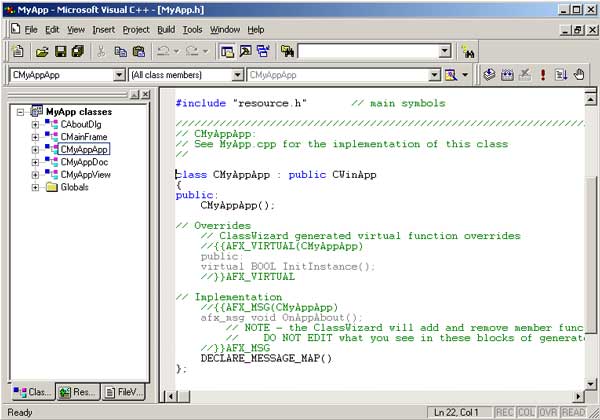Screen dimensions: 600x420
Task: Click the Undo arrow icon
Action: click(x=163, y=51)
